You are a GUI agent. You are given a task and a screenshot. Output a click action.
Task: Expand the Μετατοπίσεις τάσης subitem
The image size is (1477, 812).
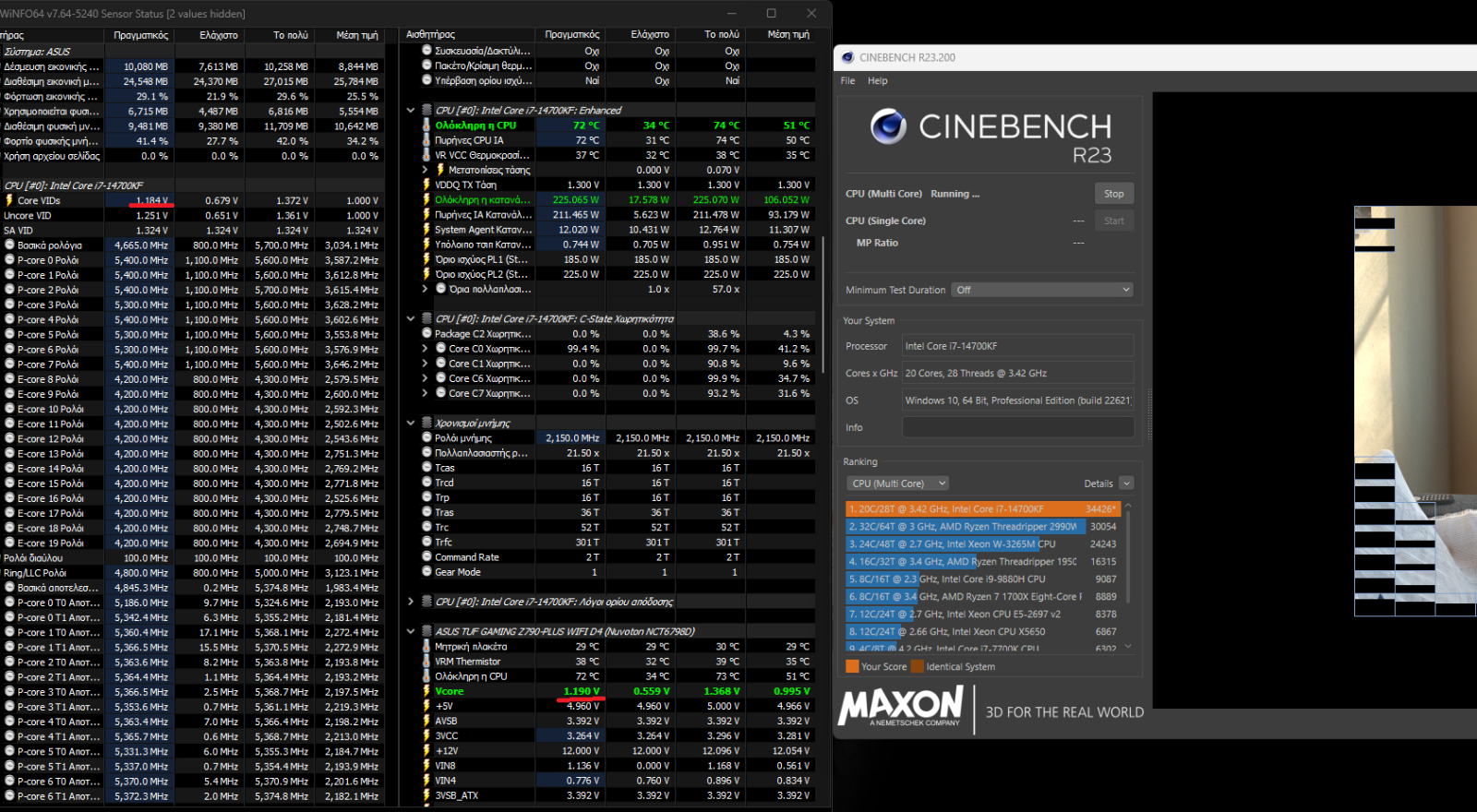coord(425,170)
